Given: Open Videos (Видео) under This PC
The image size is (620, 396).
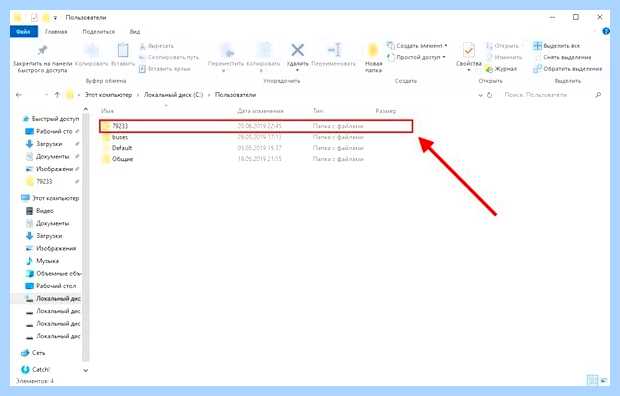Looking at the screenshot, I should tap(40, 211).
